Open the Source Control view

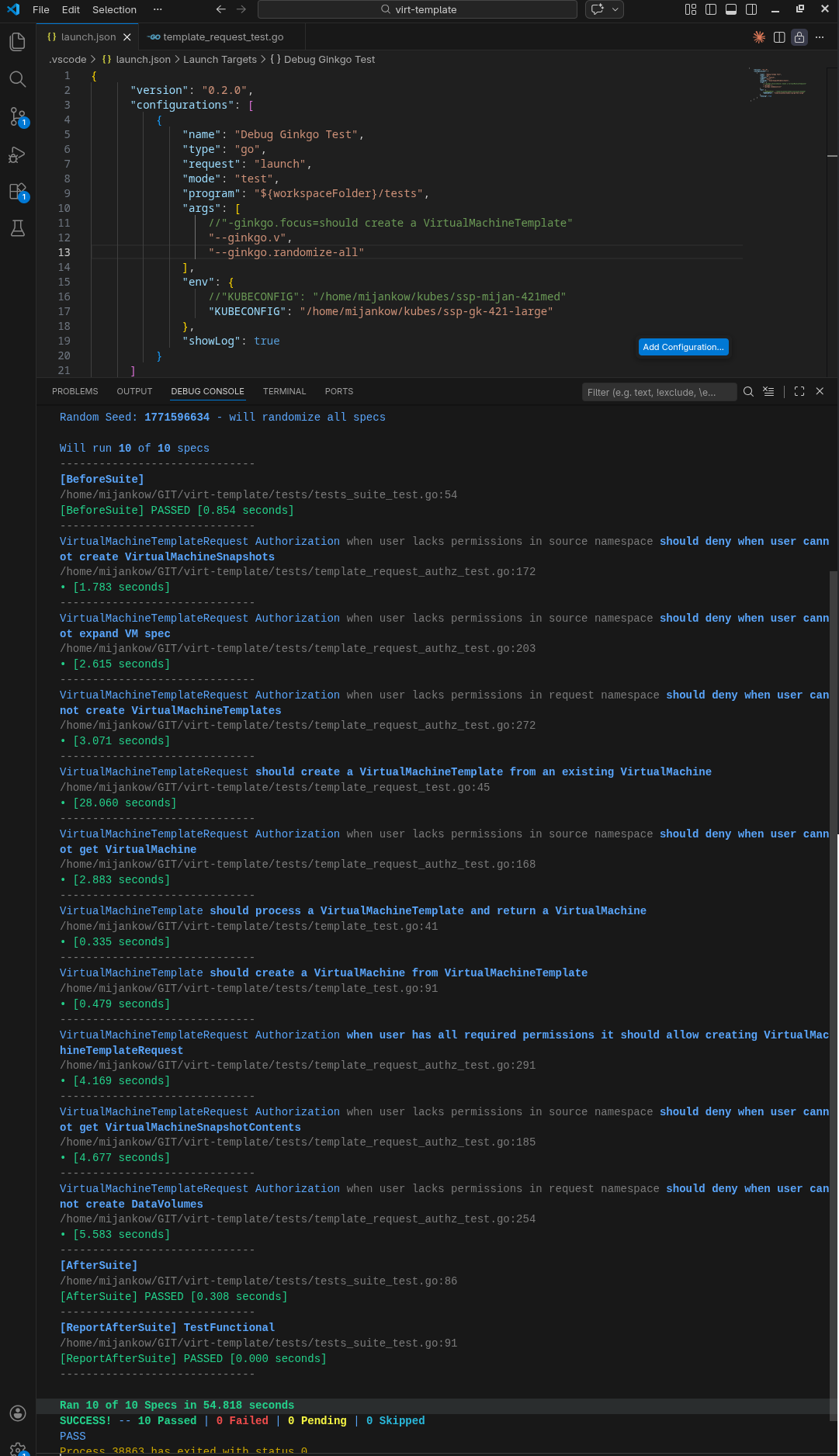17,116
